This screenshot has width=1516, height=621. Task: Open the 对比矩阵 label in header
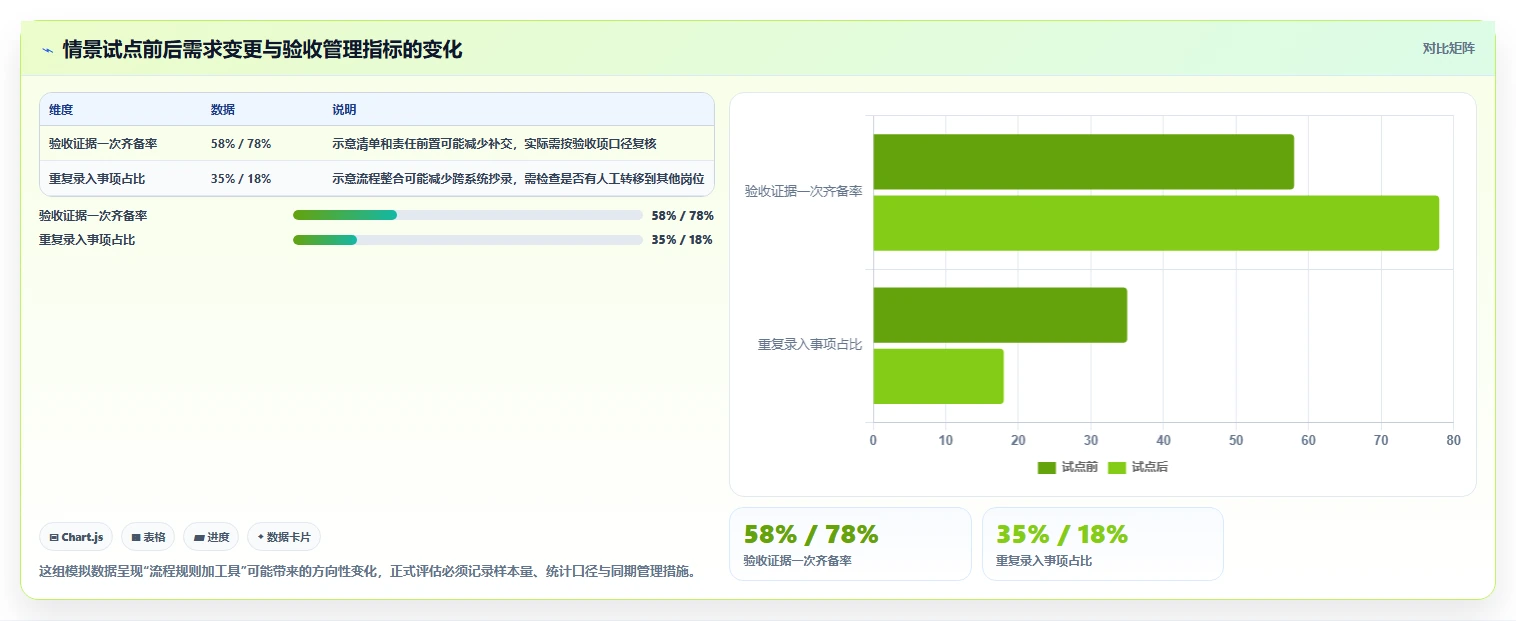[x=1448, y=48]
